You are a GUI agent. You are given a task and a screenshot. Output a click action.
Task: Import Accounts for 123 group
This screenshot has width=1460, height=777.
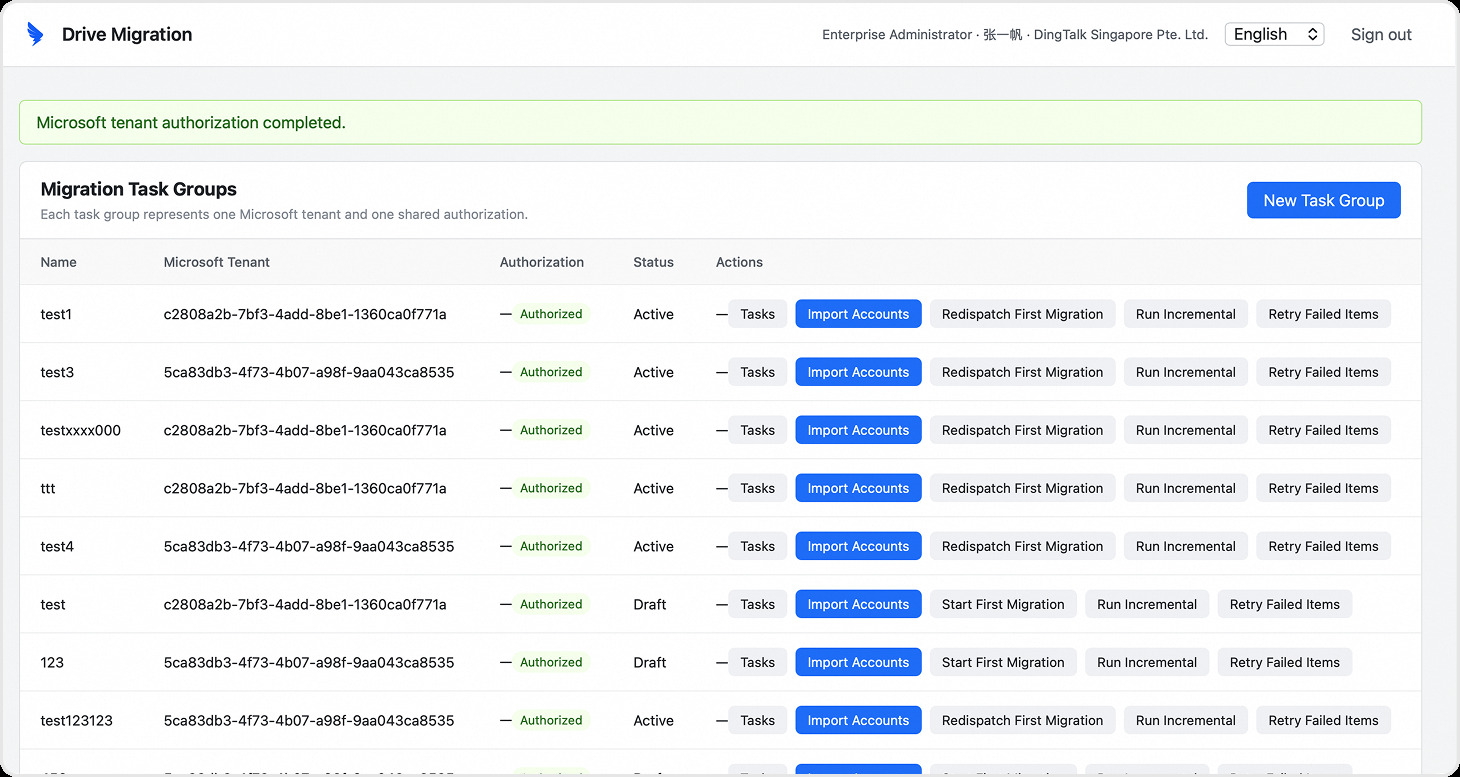pos(858,662)
